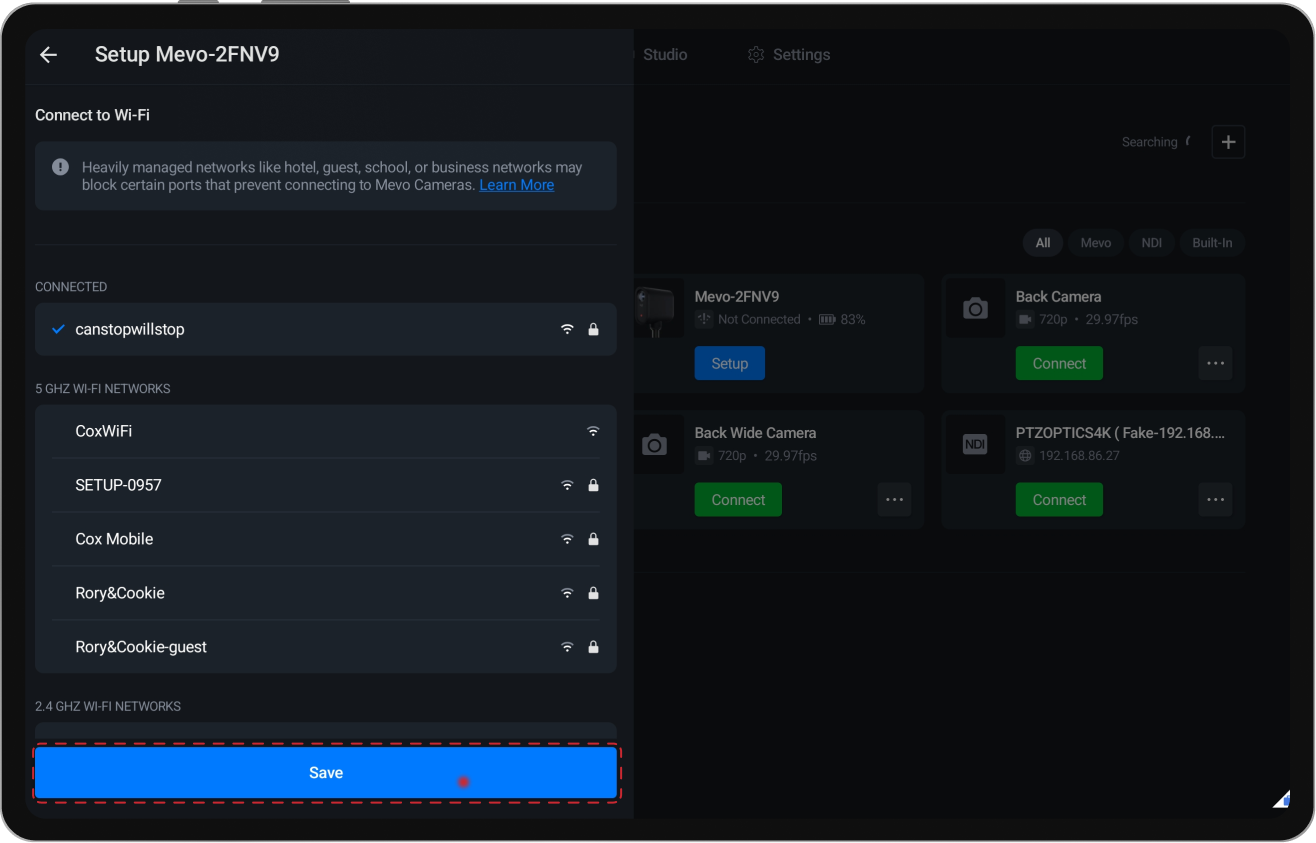The height and width of the screenshot is (843, 1316).
Task: Click the video icon beside Back Wide Camera 720p
Action: tap(704, 456)
